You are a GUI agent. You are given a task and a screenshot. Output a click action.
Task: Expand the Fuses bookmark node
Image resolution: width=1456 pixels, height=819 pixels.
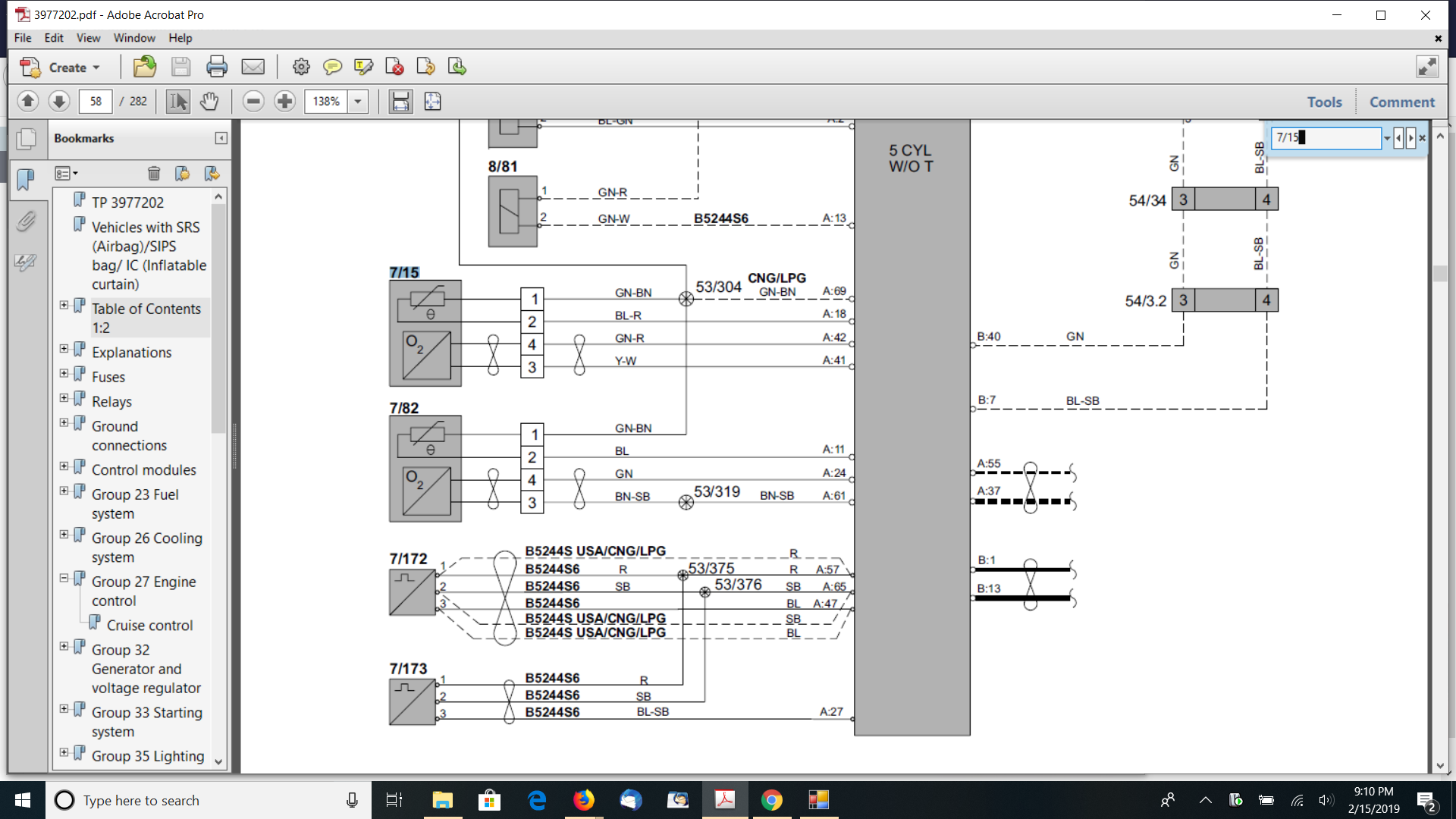[x=64, y=374]
